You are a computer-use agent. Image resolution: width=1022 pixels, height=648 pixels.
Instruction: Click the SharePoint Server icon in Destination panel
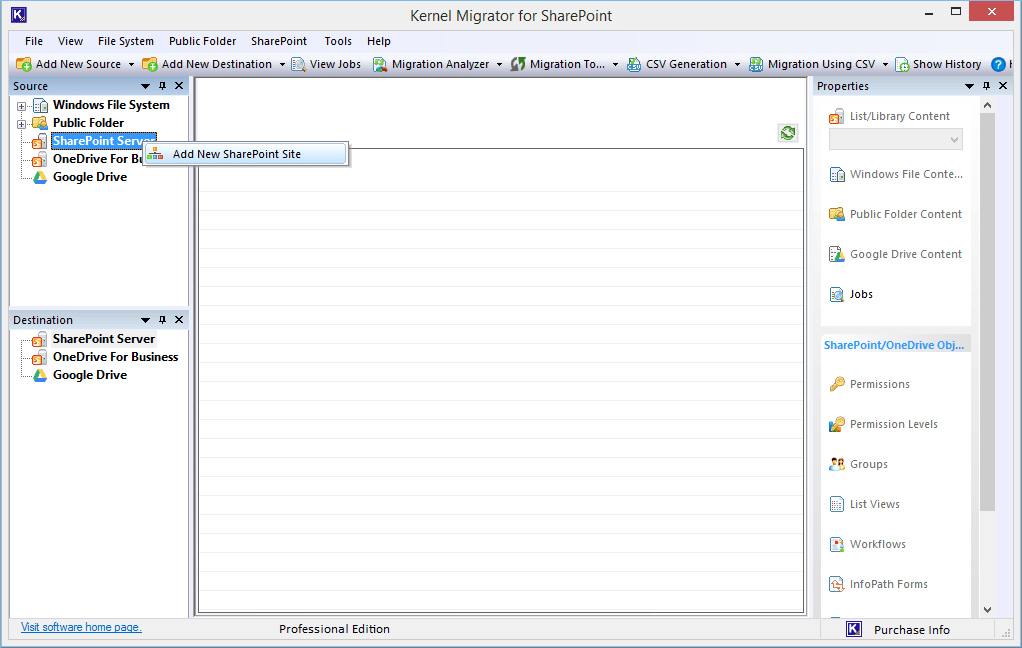[39, 339]
